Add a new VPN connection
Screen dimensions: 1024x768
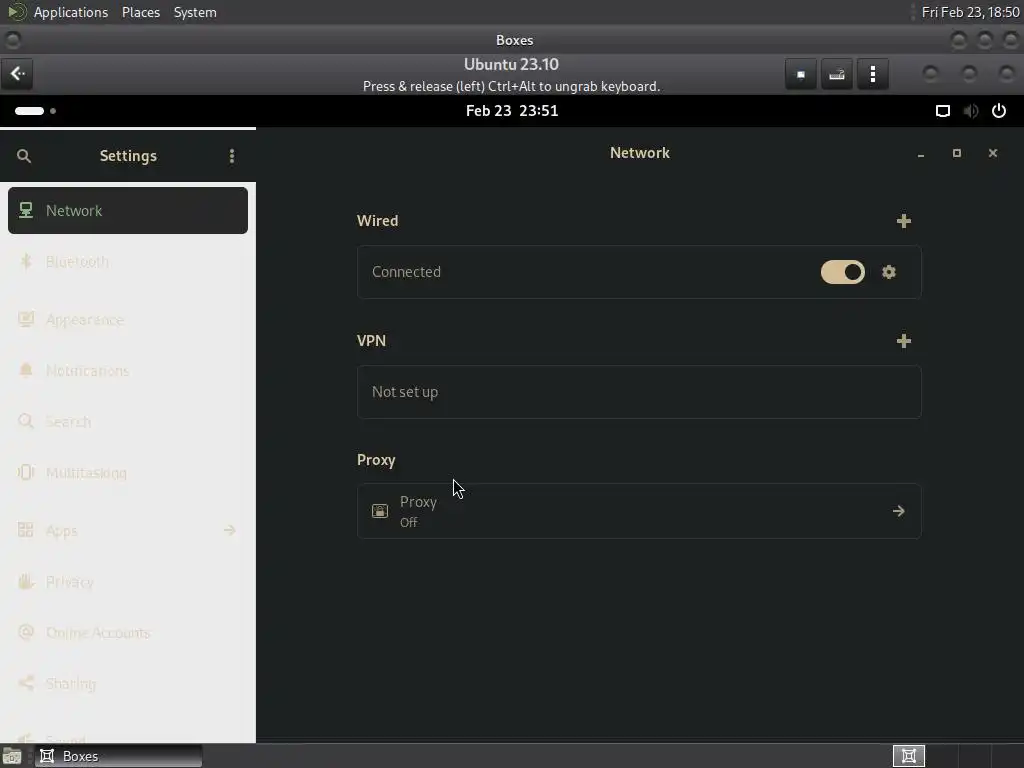(x=904, y=341)
